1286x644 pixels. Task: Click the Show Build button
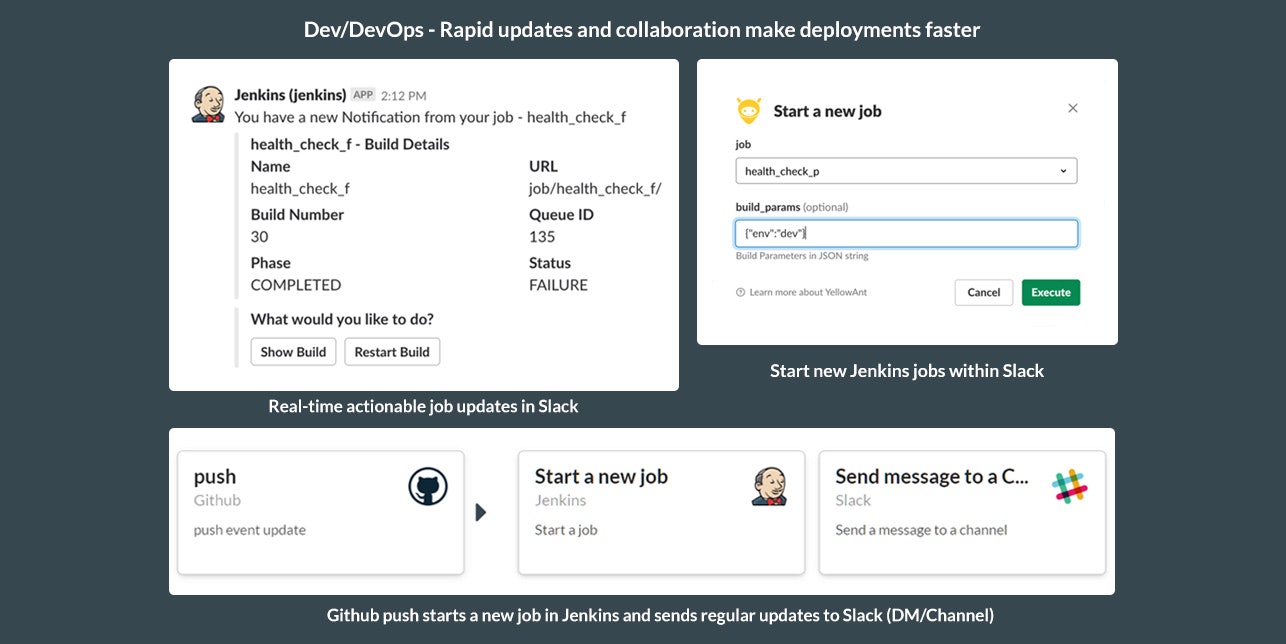(x=293, y=351)
